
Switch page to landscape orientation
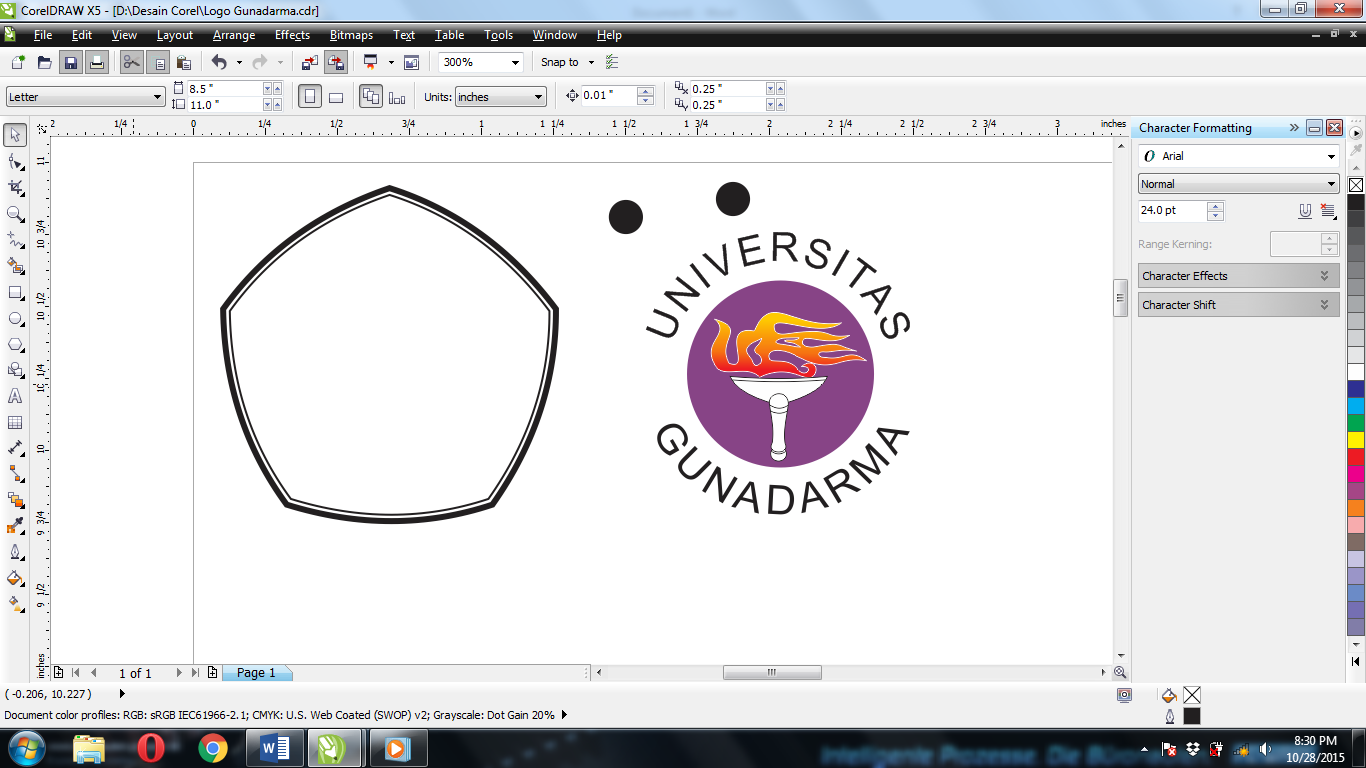(x=336, y=94)
